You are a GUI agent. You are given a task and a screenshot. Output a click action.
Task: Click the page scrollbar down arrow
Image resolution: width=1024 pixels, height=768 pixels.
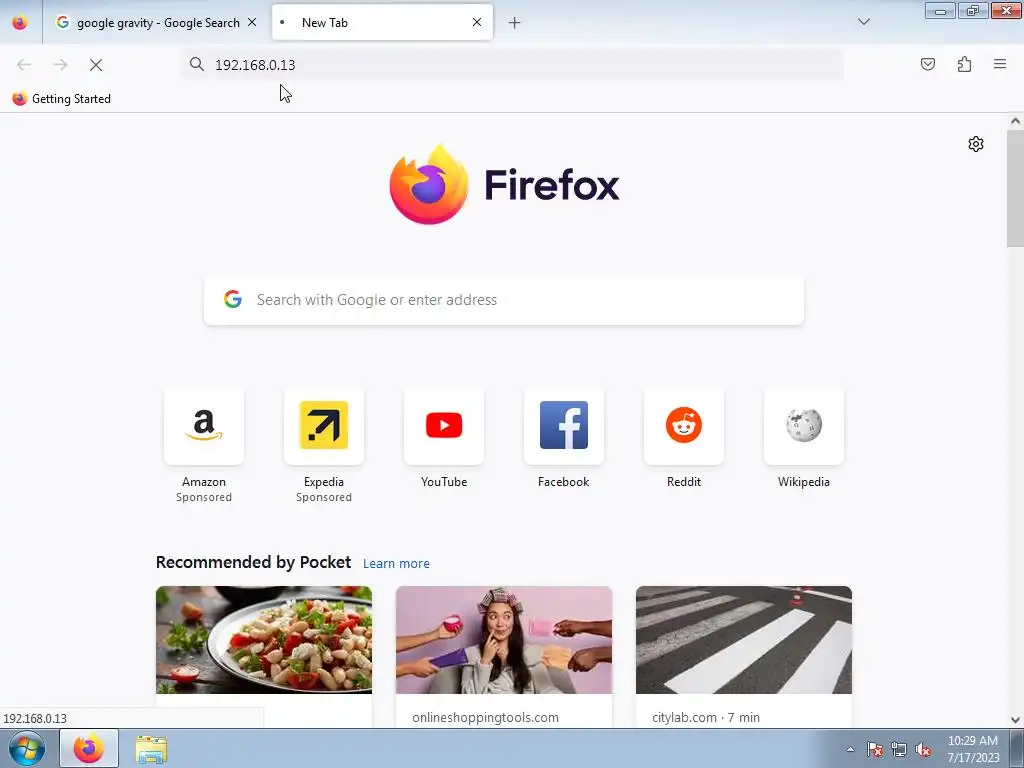[1015, 720]
